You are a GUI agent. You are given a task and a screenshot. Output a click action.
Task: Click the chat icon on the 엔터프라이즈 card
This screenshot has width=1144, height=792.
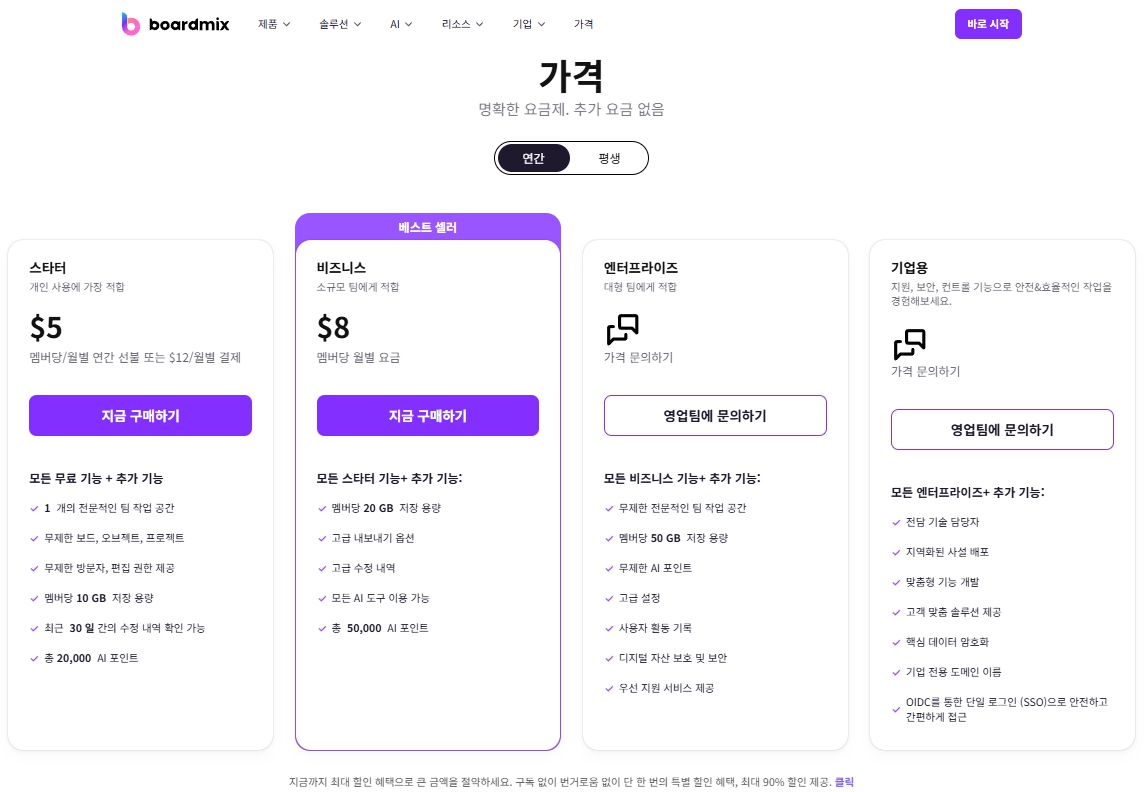pyautogui.click(x=623, y=330)
